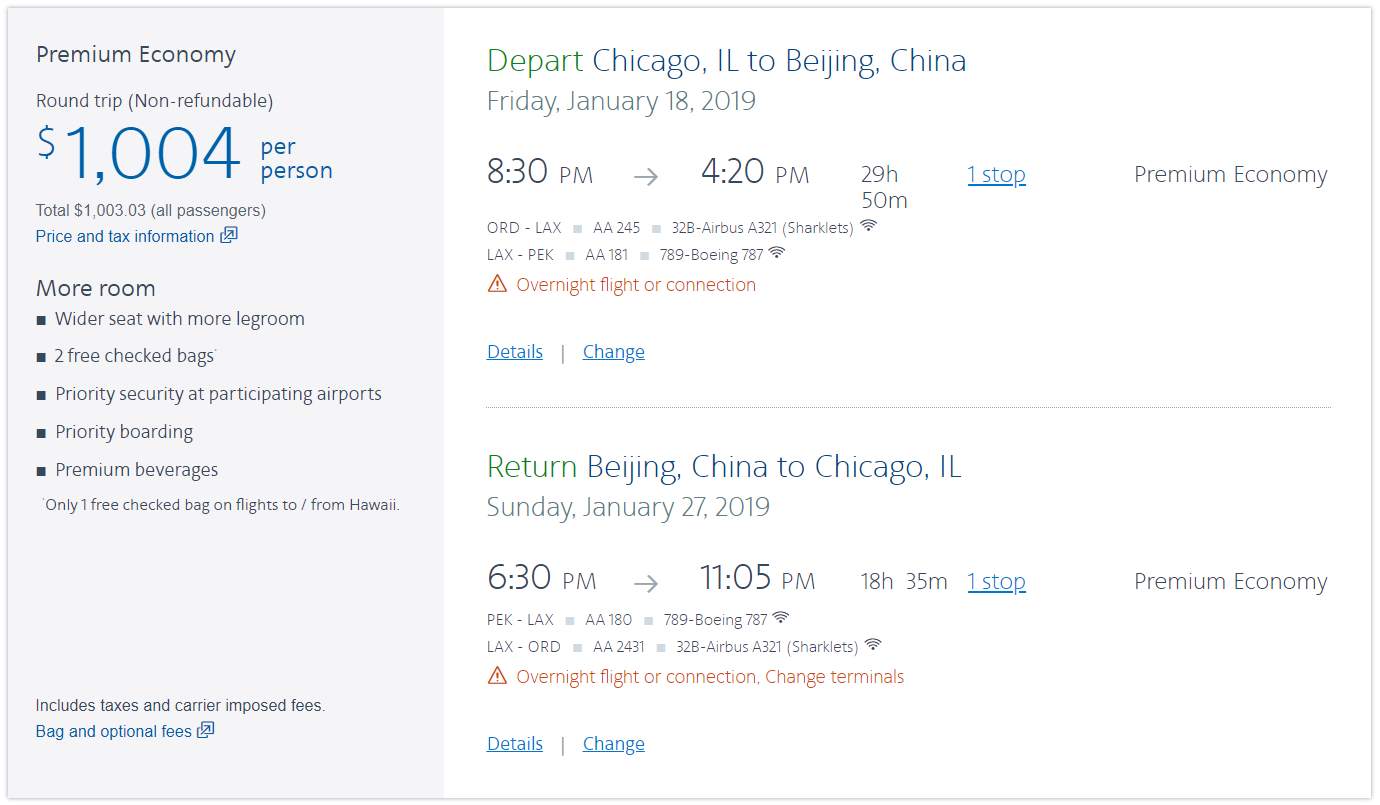Open the Bag and optional fees link
This screenshot has width=1380, height=805.
pos(113,732)
